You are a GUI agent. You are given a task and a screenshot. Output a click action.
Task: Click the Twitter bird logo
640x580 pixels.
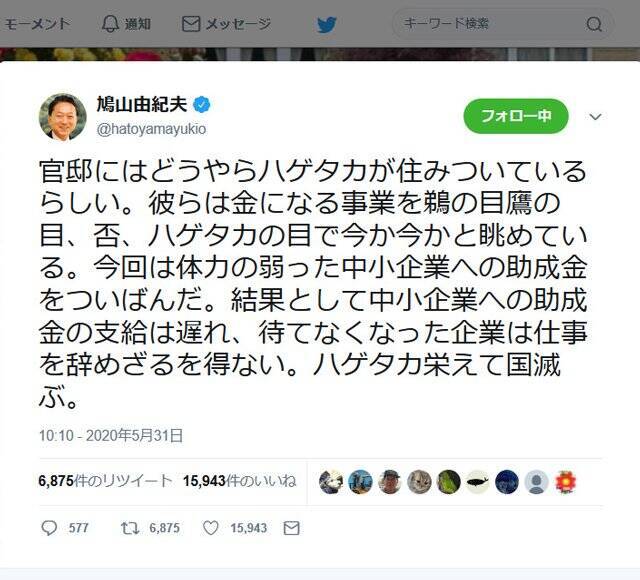coord(327,24)
